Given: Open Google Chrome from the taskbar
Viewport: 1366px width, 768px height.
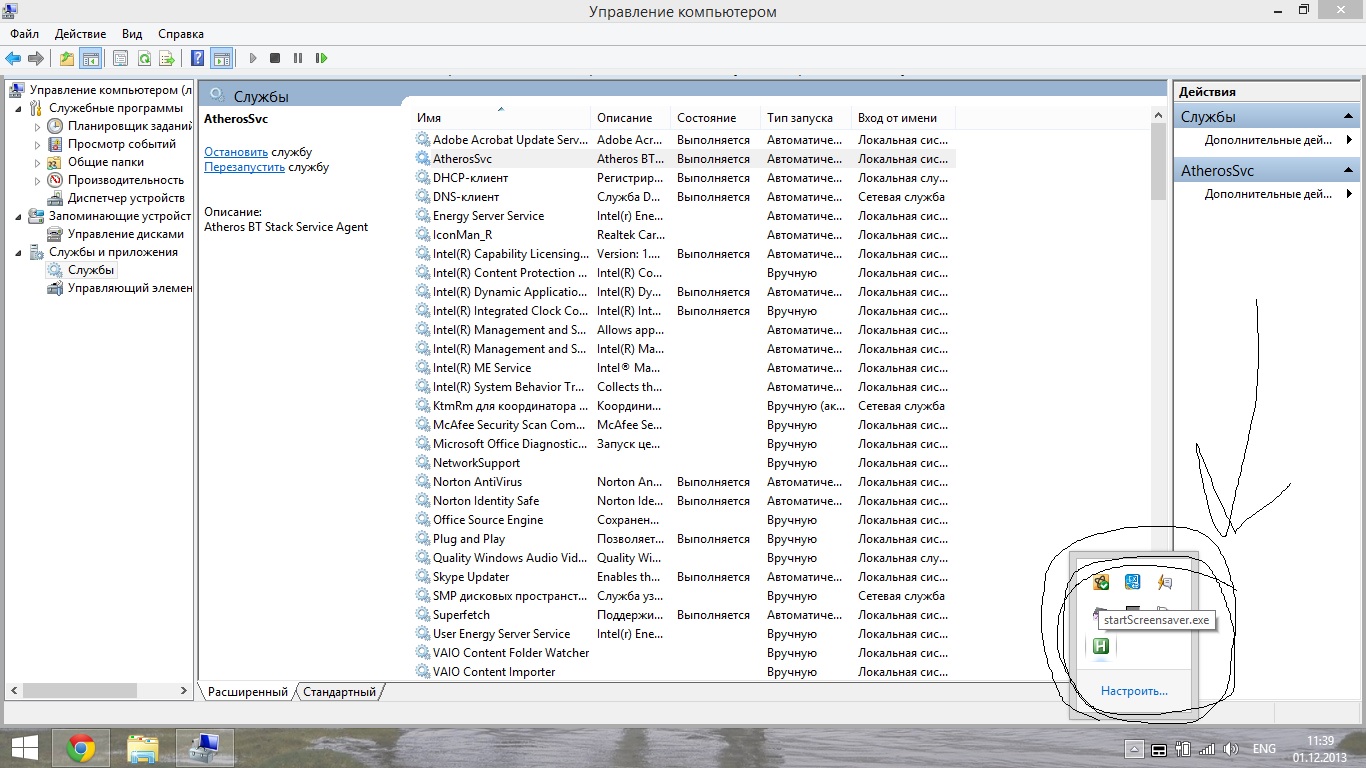Looking at the screenshot, I should pos(81,748).
